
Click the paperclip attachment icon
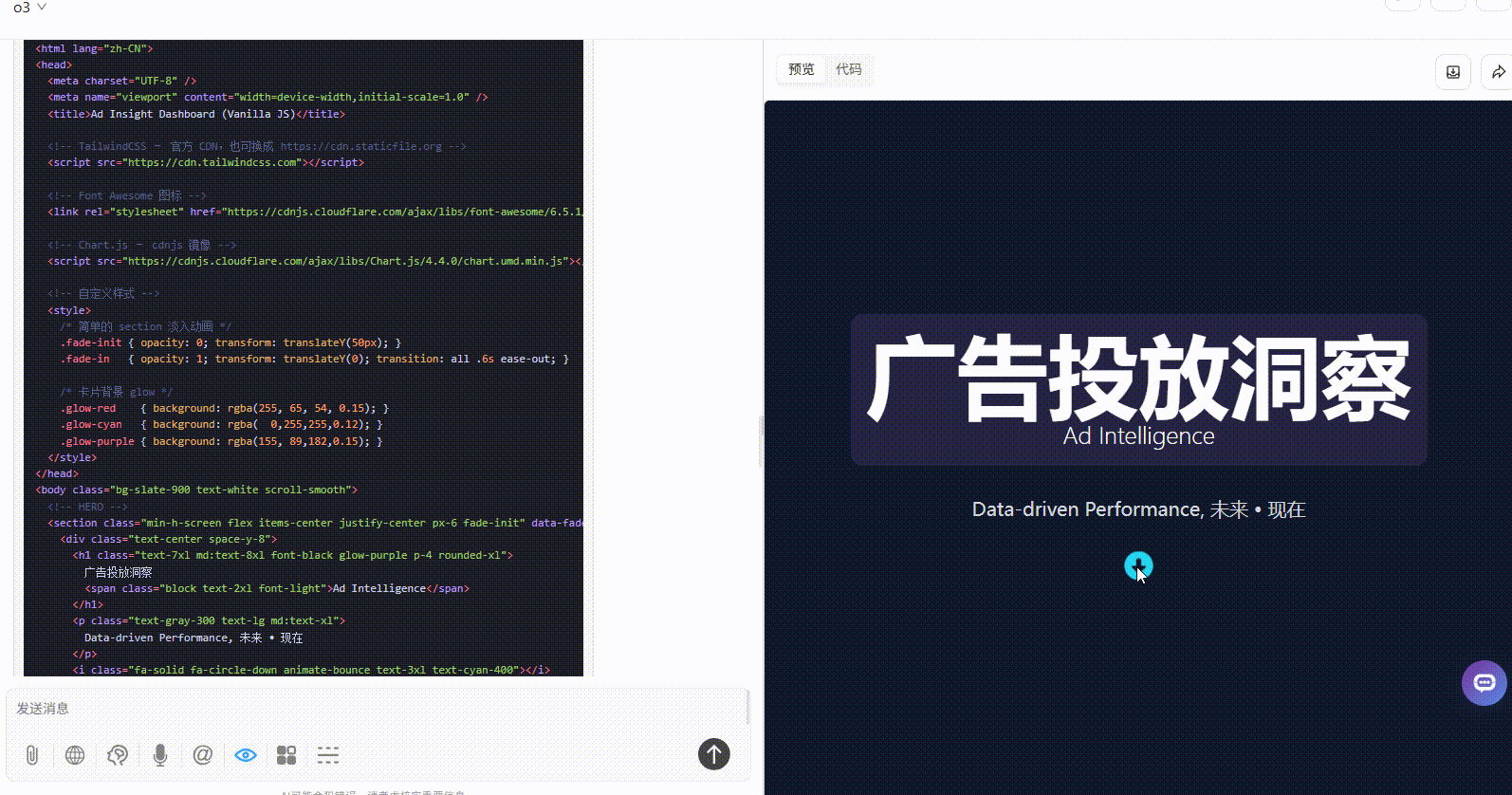click(x=32, y=755)
